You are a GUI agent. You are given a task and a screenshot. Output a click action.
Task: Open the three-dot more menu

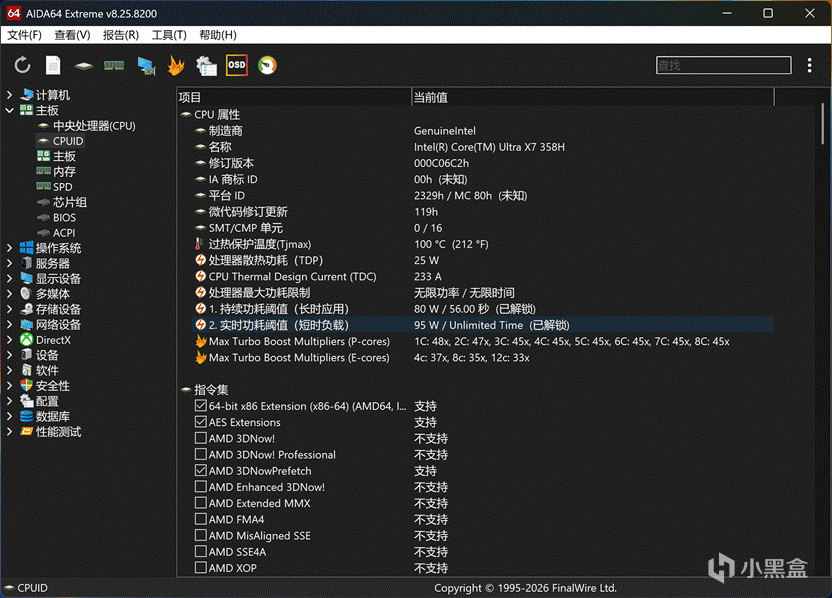click(x=809, y=65)
